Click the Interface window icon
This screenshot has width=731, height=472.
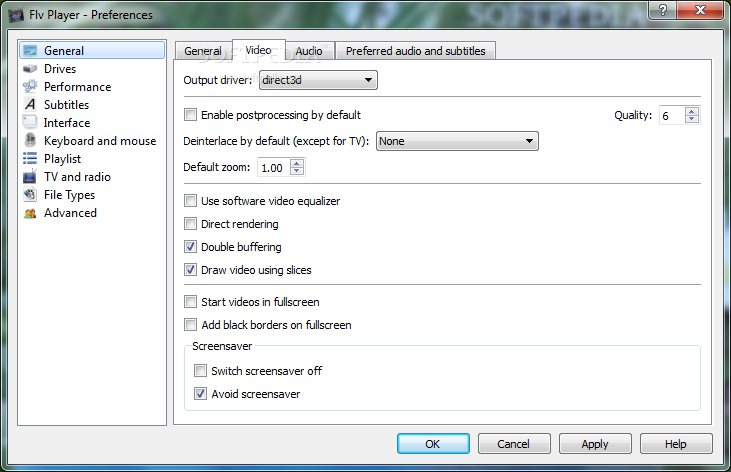click(30, 122)
